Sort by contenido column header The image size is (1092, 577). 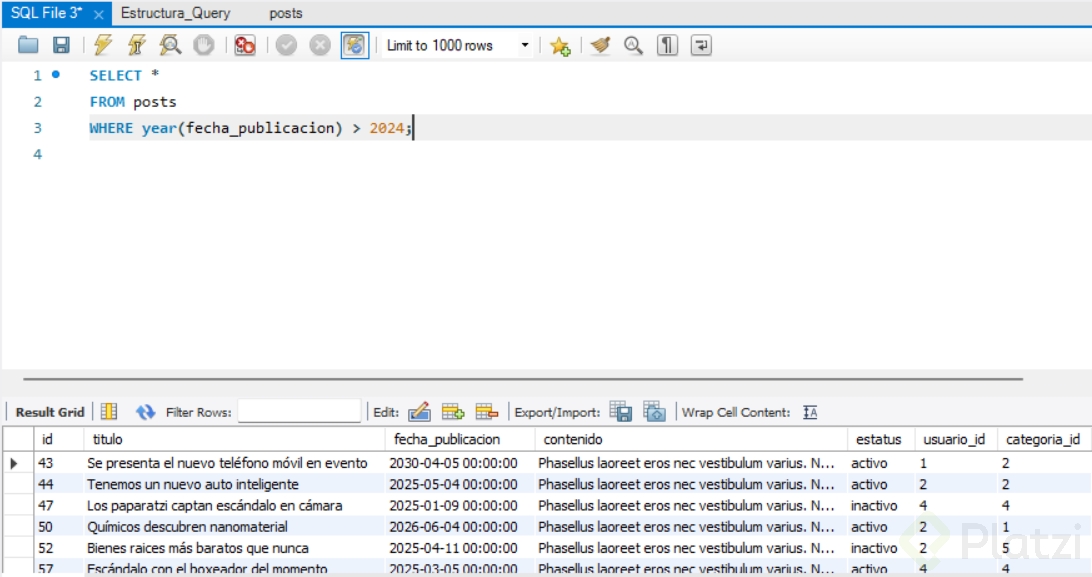pyautogui.click(x=691, y=439)
